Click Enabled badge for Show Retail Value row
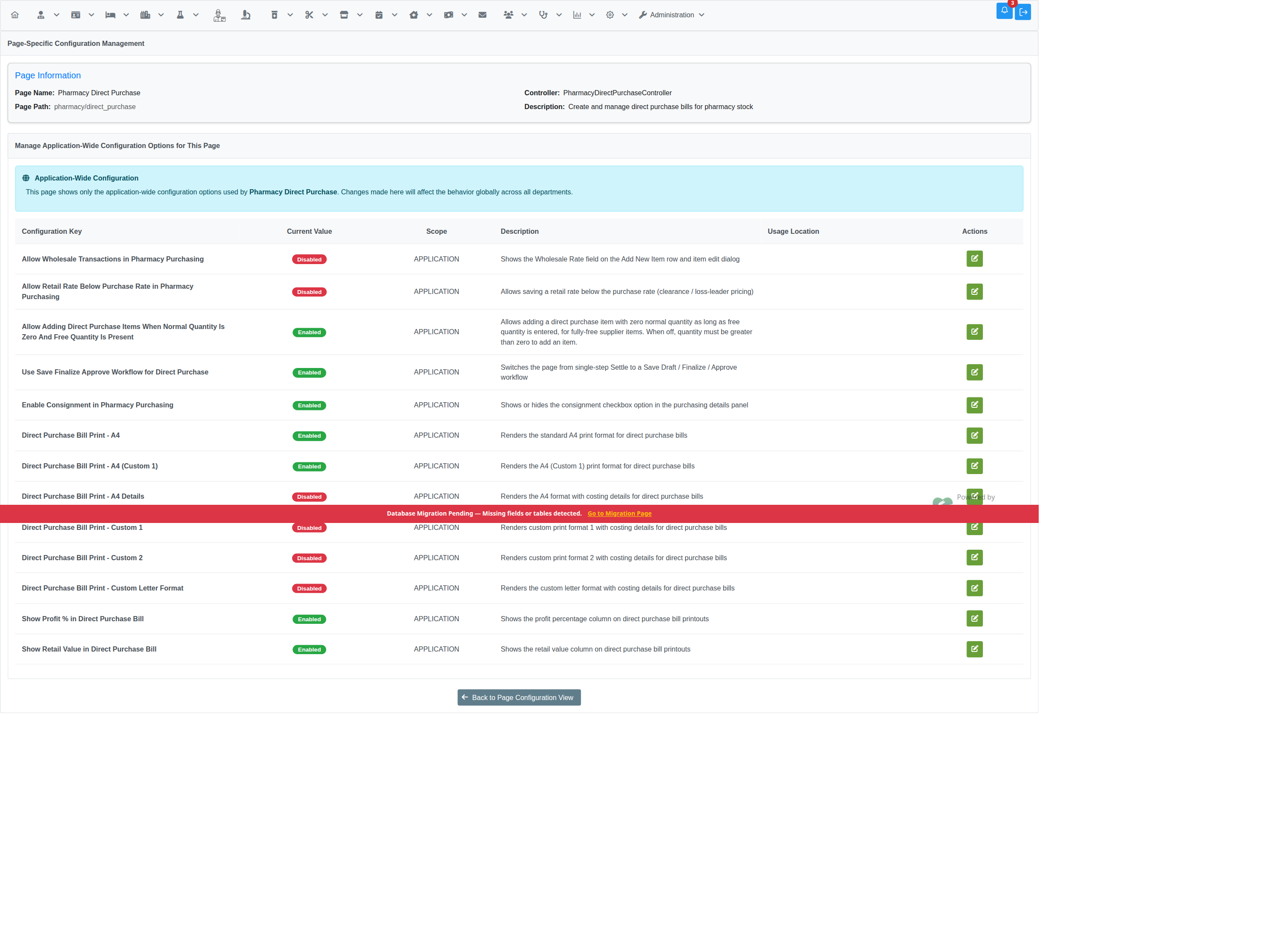This screenshot has height=952, width=1288. coord(309,650)
